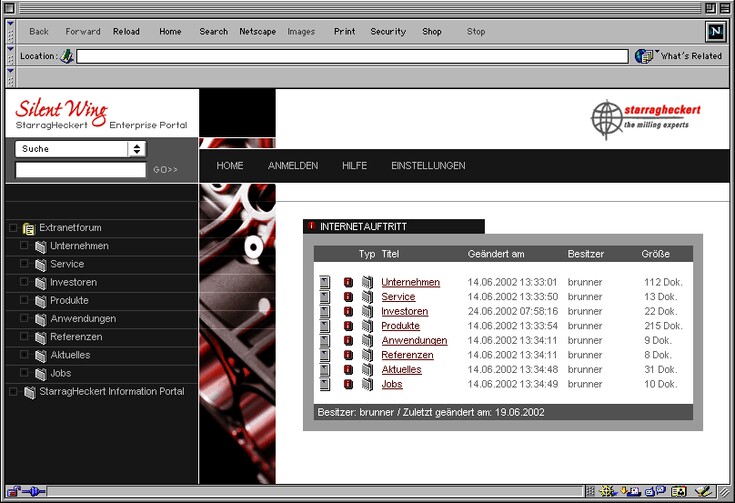Image resolution: width=735 pixels, height=503 pixels.
Task: Click the Reload toolbar button
Action: [126, 31]
